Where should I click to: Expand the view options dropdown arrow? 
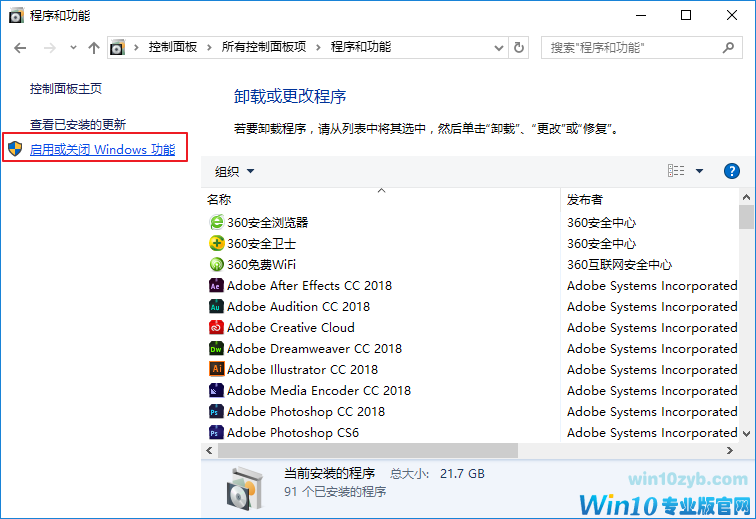point(700,171)
